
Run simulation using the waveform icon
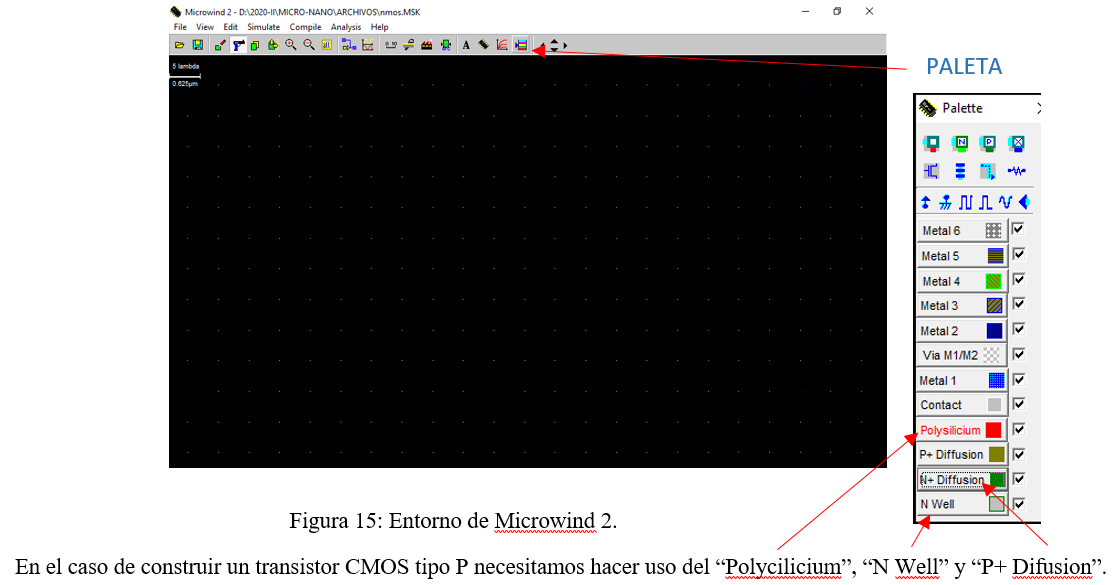(368, 45)
